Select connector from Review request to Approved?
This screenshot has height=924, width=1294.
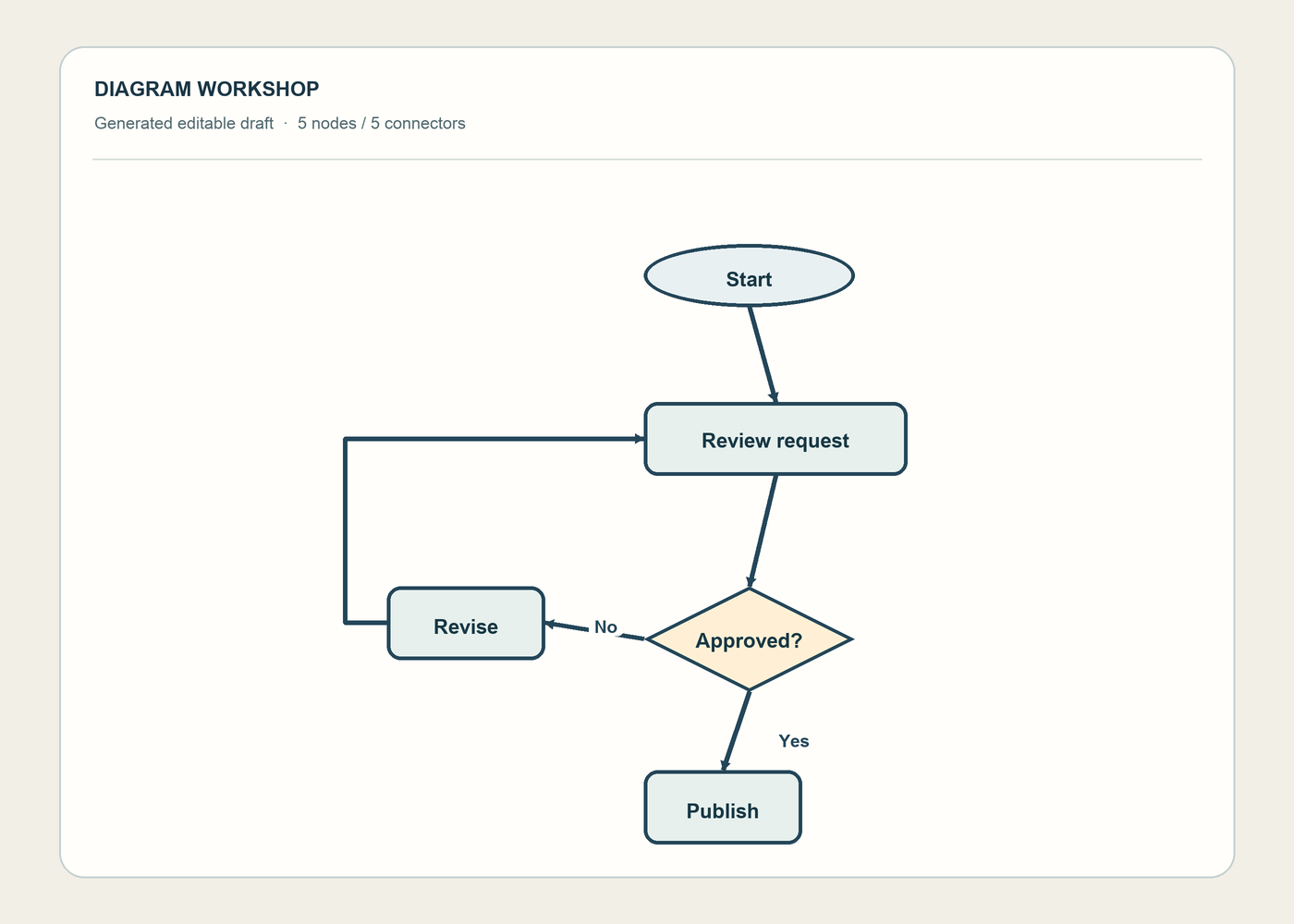pyautogui.click(x=763, y=531)
